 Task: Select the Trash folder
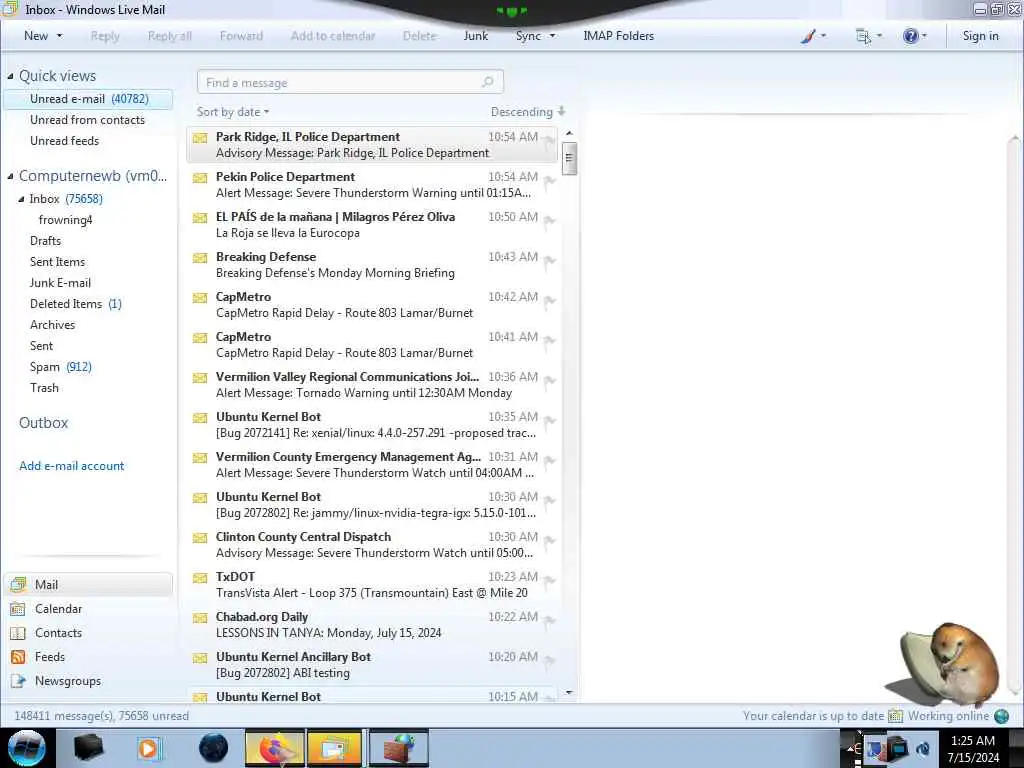click(44, 388)
